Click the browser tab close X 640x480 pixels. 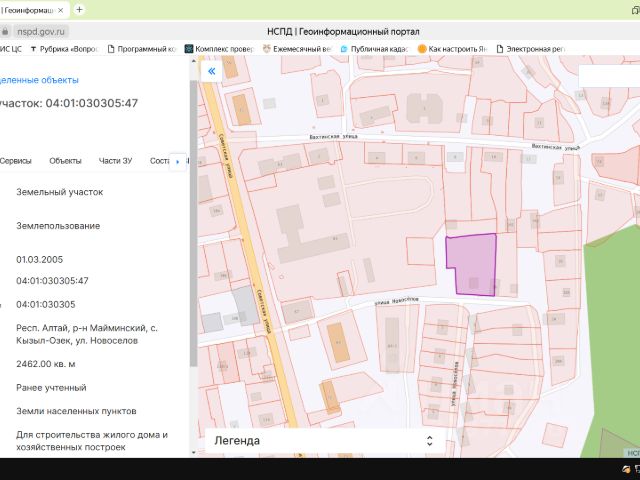(x=62, y=10)
